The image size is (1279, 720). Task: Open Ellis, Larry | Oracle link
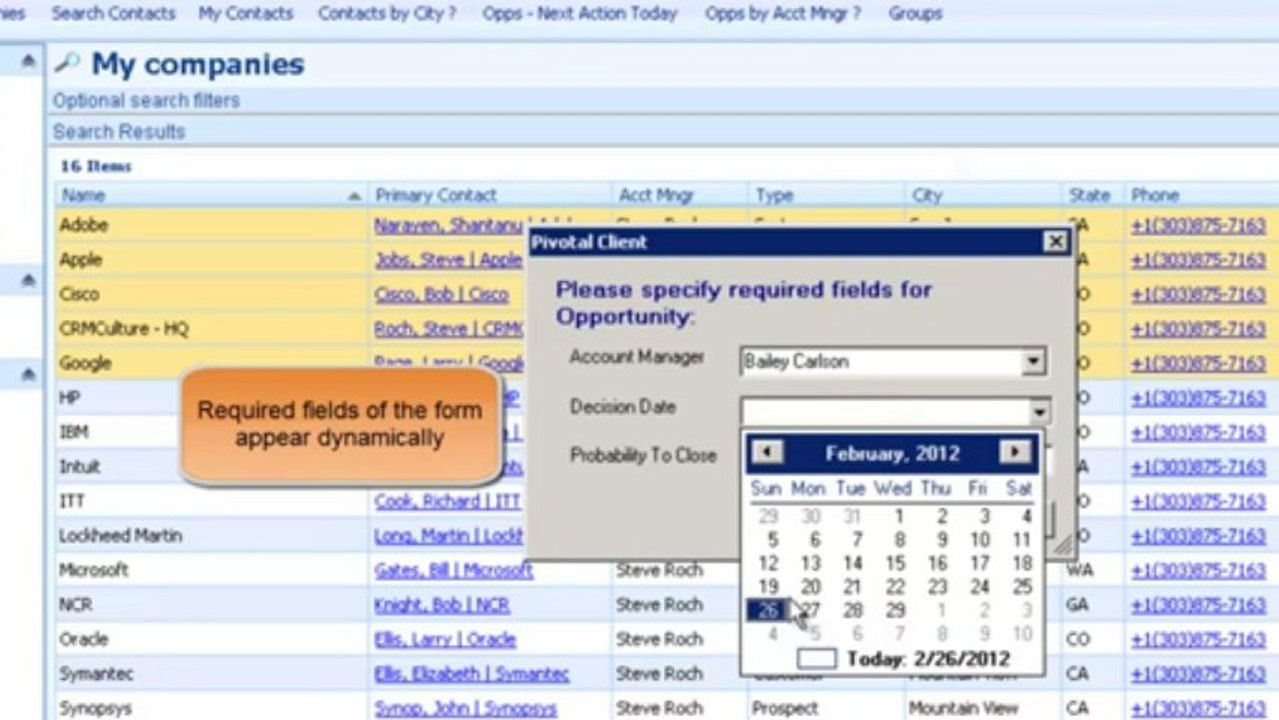[x=445, y=639]
